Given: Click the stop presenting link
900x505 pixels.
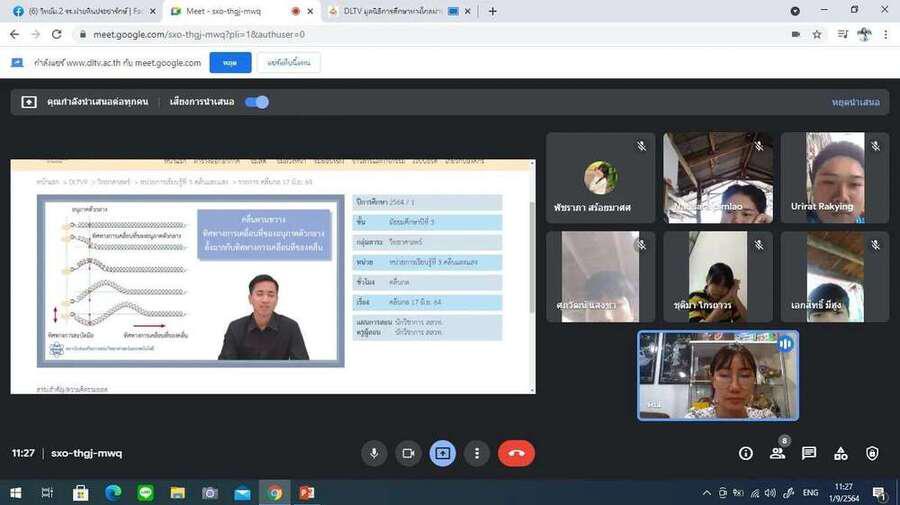Looking at the screenshot, I should click(x=855, y=102).
